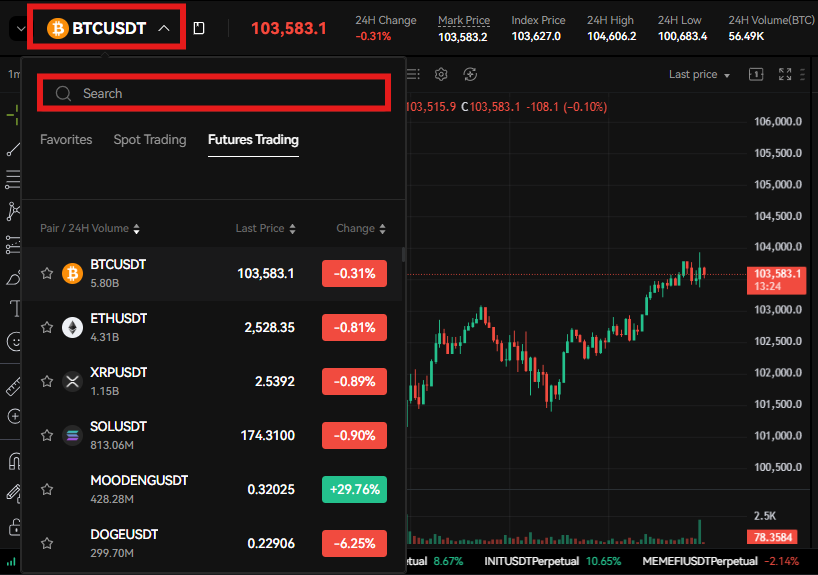Select the SOLUSDT pair row
The width and height of the screenshot is (818, 575).
click(213, 435)
